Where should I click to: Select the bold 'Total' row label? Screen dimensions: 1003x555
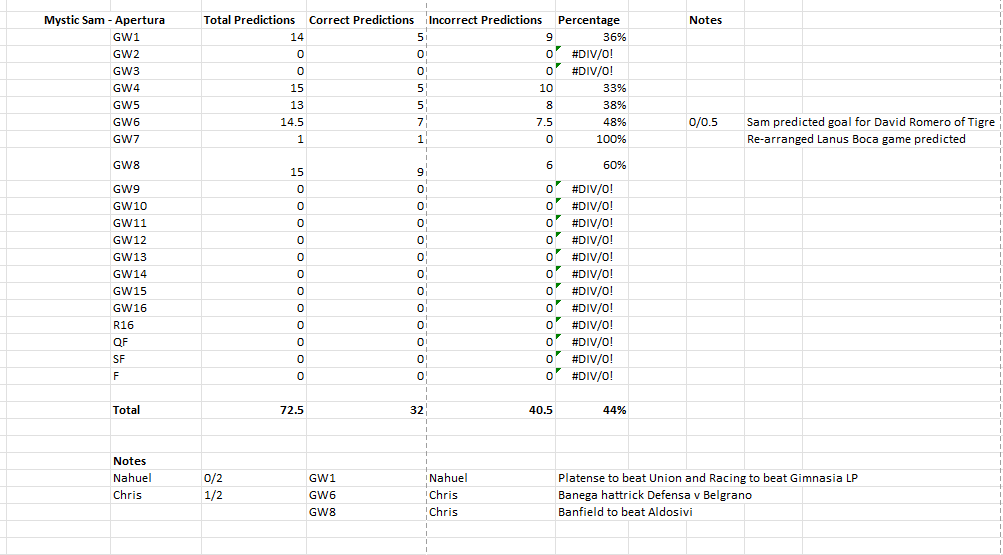pyautogui.click(x=126, y=410)
